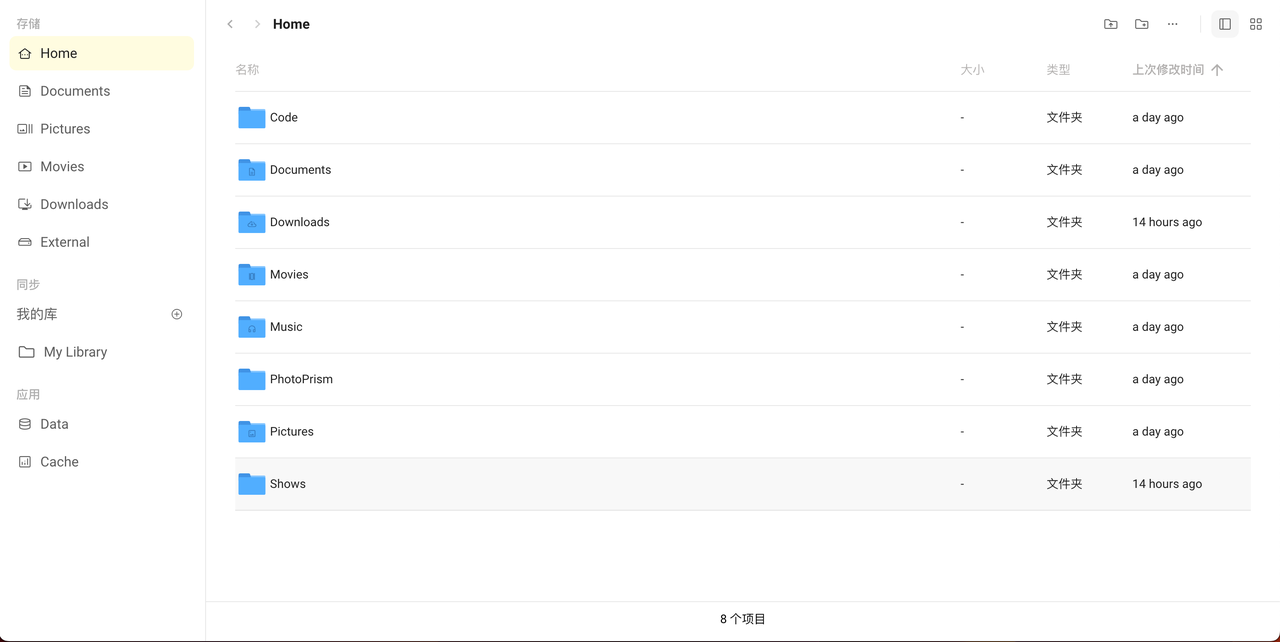This screenshot has height=642, width=1280.
Task: Toggle the sidebar panel view icon
Action: click(x=1225, y=24)
